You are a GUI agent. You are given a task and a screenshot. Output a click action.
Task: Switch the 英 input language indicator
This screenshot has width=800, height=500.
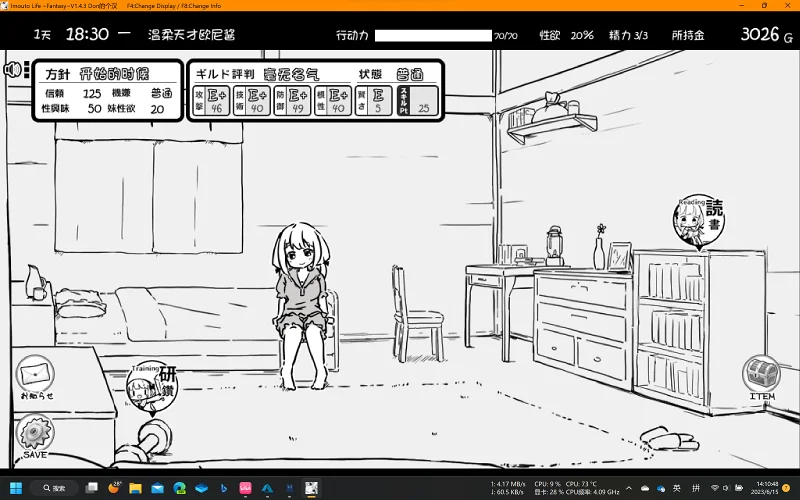(x=677, y=488)
